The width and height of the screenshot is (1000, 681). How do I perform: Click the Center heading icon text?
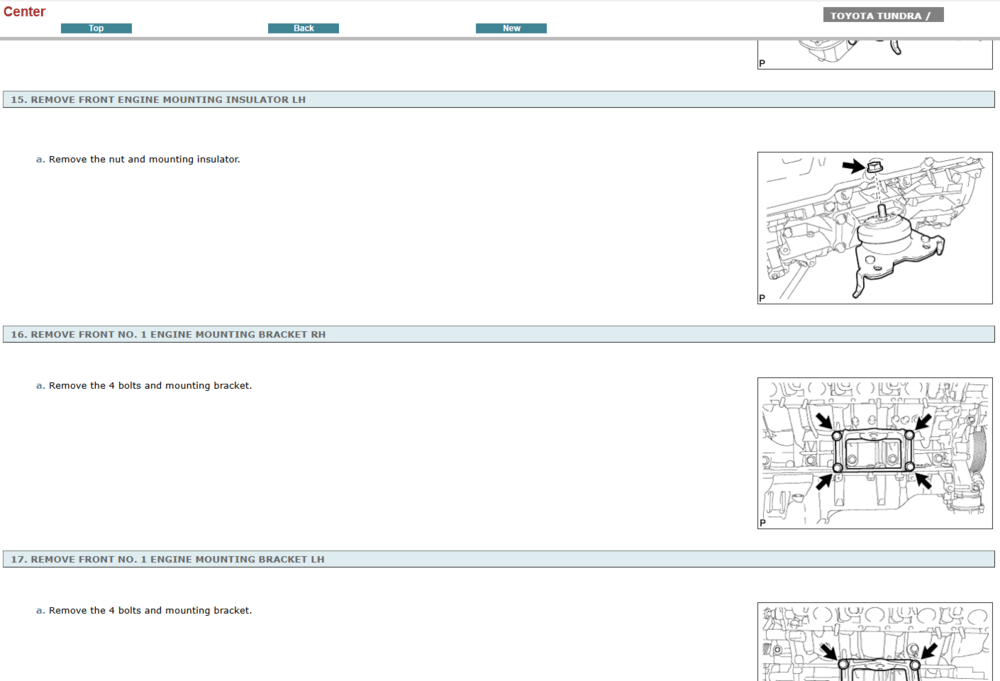point(24,11)
